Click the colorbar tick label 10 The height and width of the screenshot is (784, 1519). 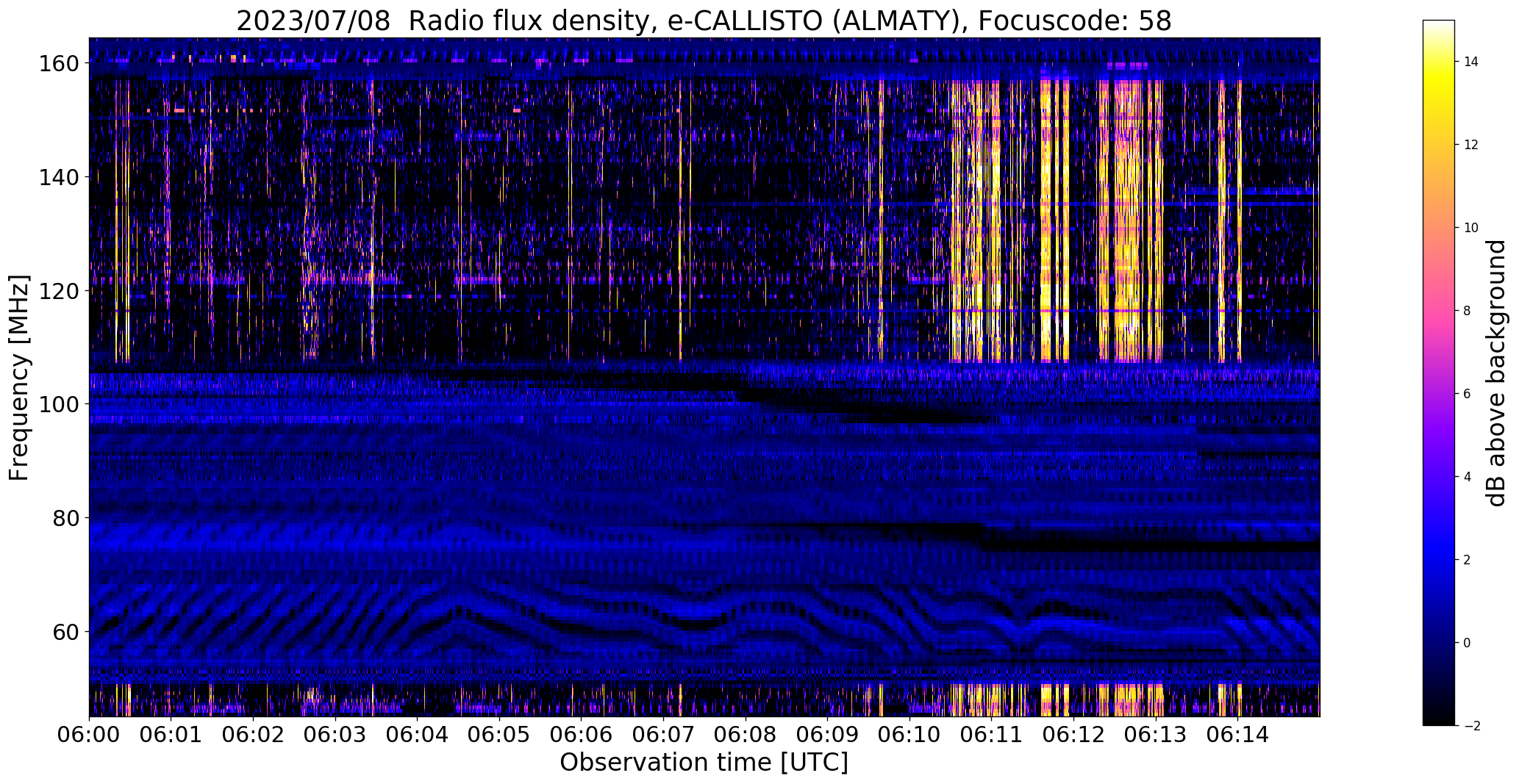(1471, 228)
